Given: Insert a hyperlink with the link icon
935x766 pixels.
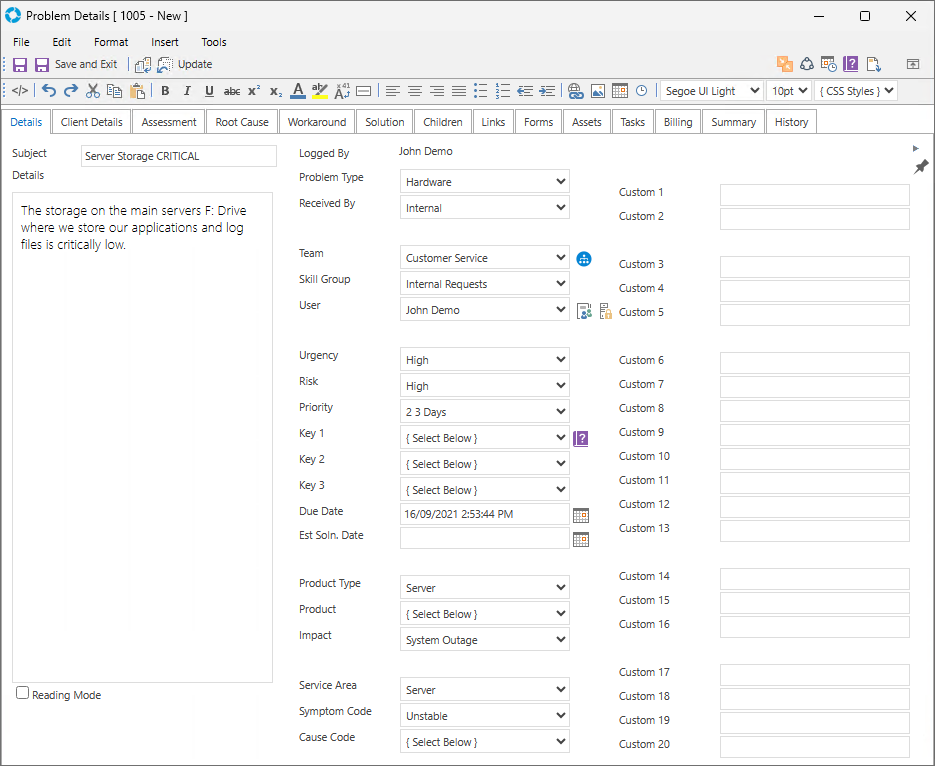Looking at the screenshot, I should point(575,91).
